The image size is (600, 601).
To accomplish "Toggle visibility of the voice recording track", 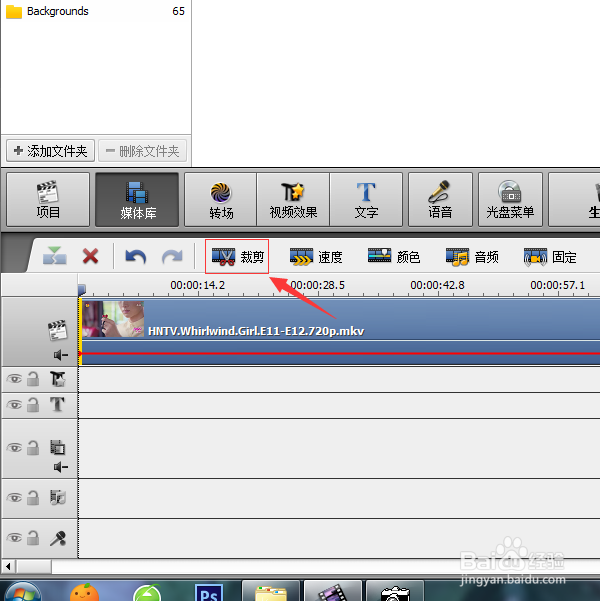I will pos(14,538).
